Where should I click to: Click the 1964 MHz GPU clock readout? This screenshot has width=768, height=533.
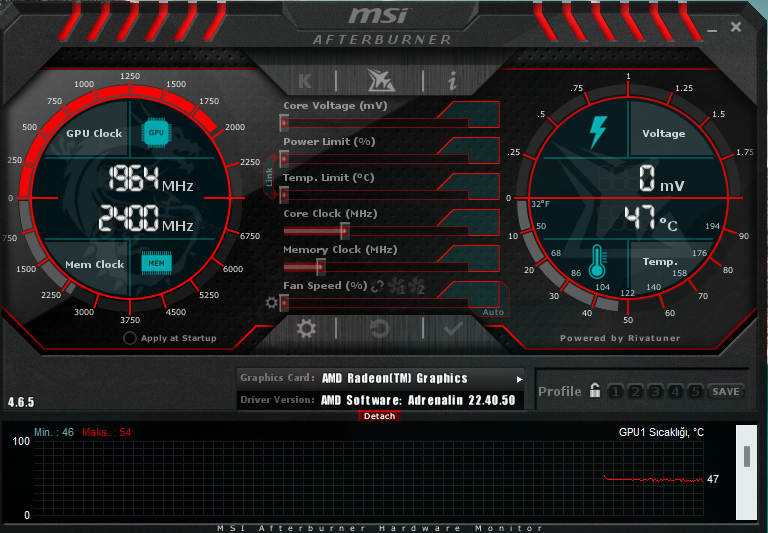(150, 178)
